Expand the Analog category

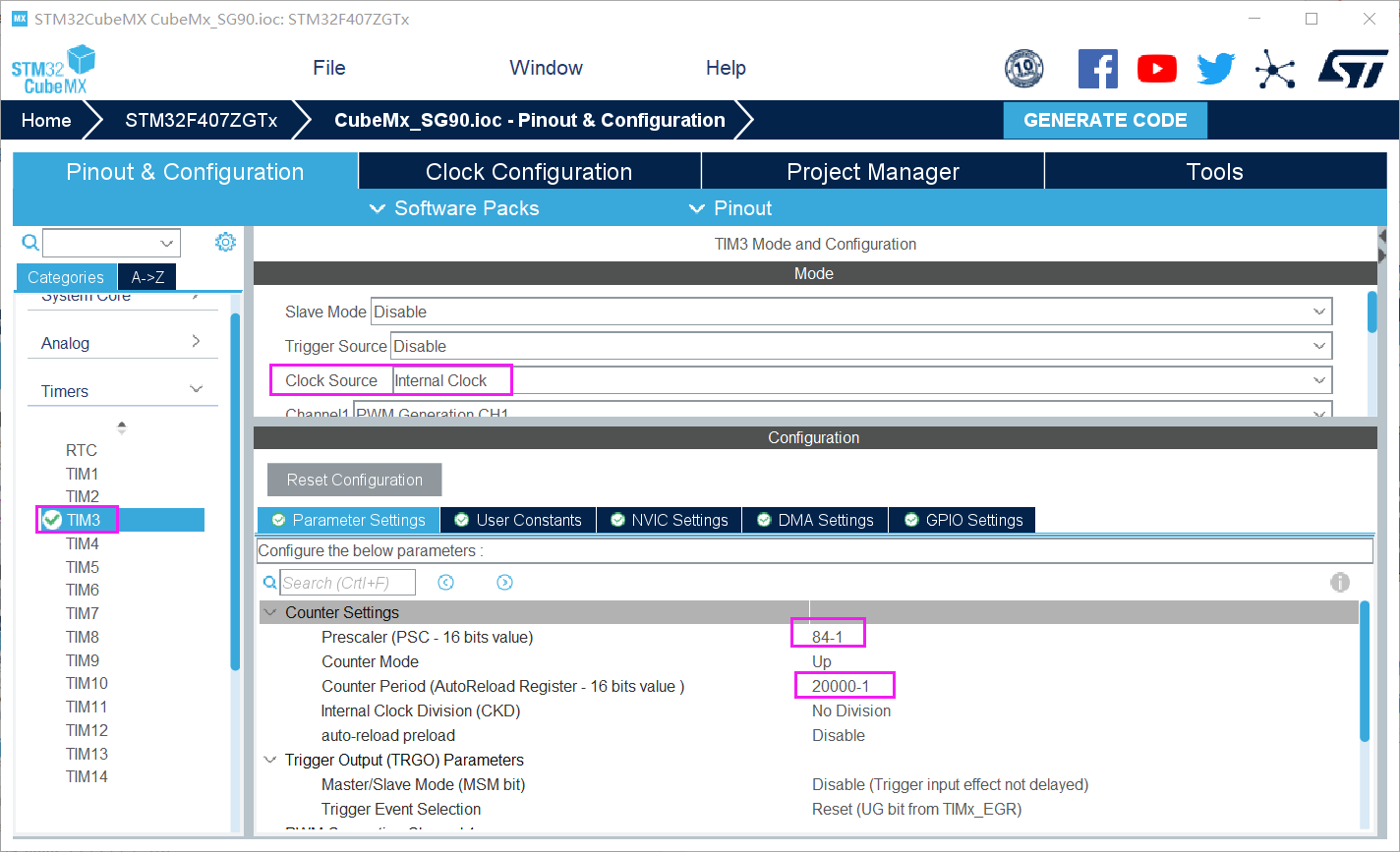(x=122, y=343)
